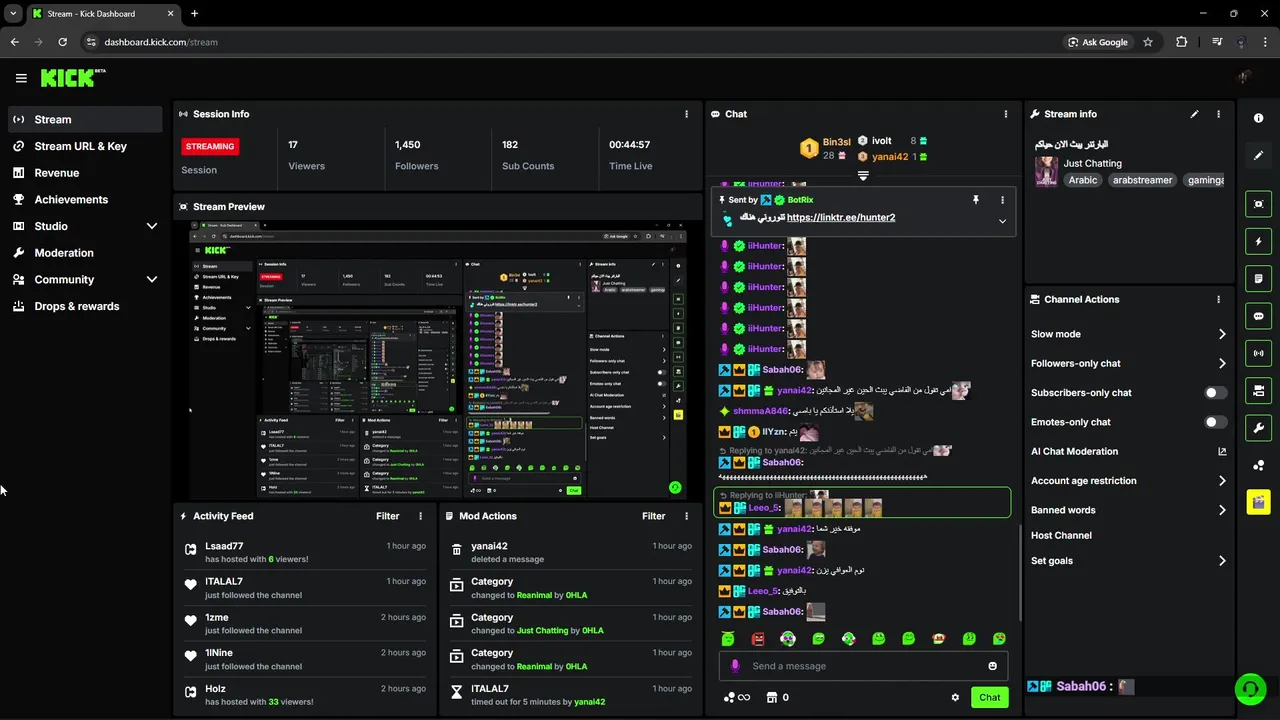Click the purple microphone in message box

(735, 666)
